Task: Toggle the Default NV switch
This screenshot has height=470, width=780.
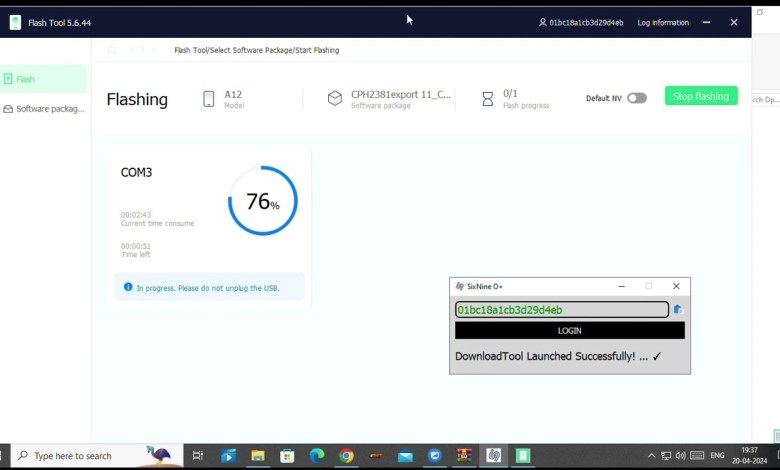Action: (x=636, y=98)
